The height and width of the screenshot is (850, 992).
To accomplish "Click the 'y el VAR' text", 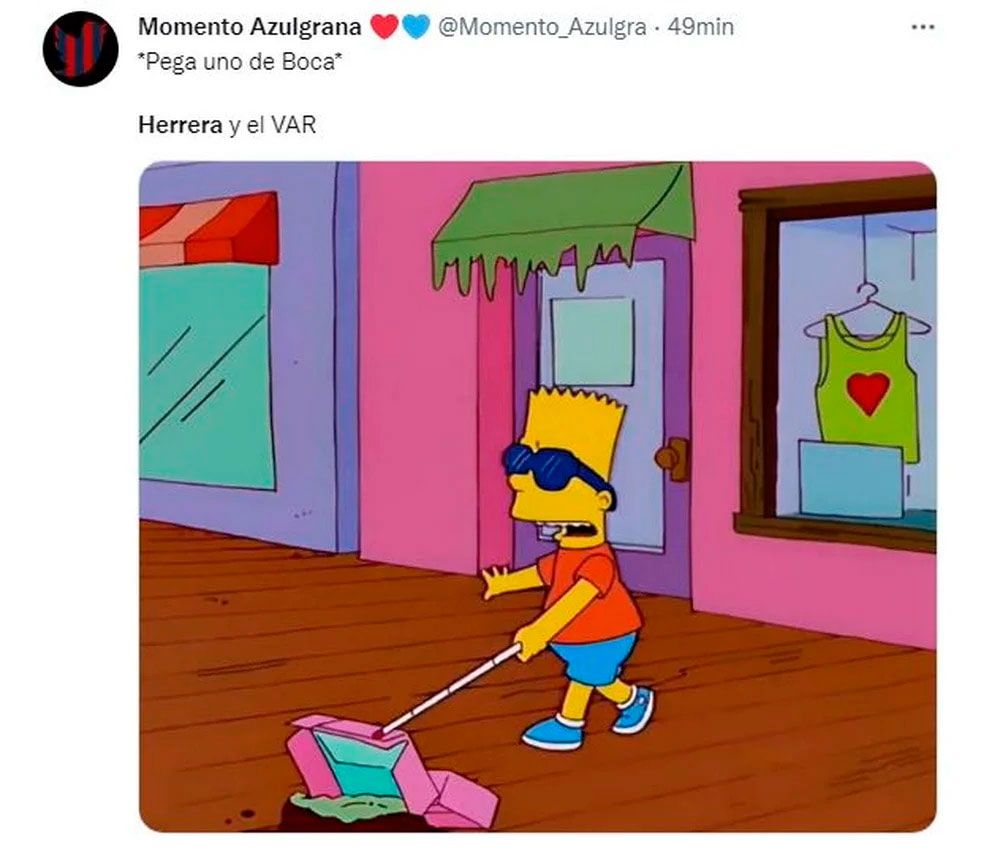I will [x=272, y=125].
